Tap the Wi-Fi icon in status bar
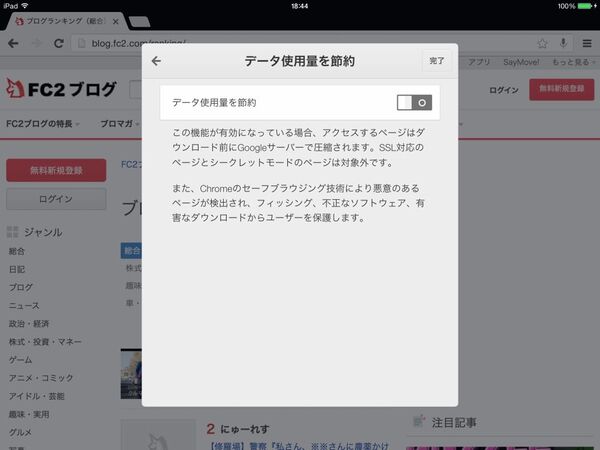Image resolution: width=600 pixels, height=450 pixels. (x=25, y=6)
